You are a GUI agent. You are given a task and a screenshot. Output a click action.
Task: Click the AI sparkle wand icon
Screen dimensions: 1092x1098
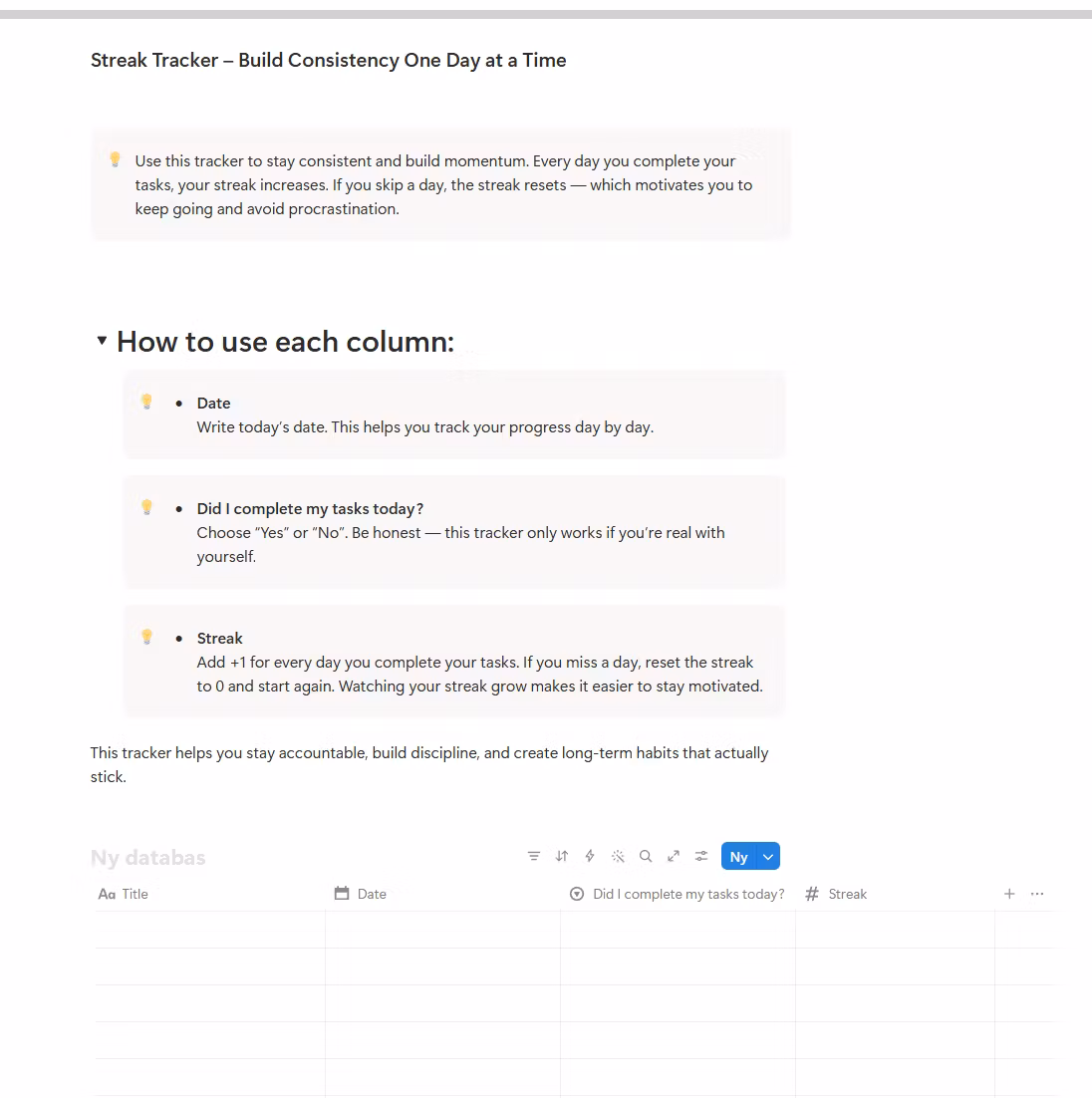(618, 856)
